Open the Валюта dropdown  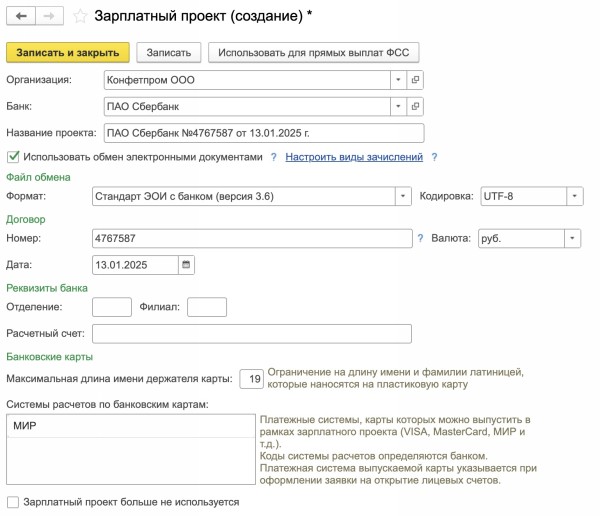(572, 239)
